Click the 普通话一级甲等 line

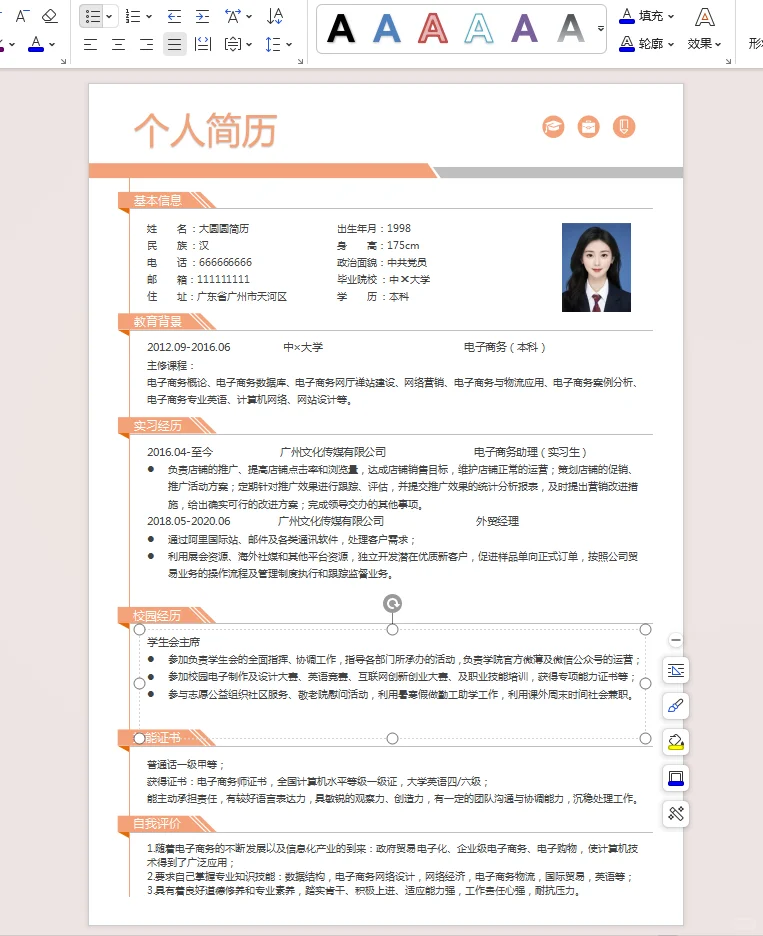point(186,765)
